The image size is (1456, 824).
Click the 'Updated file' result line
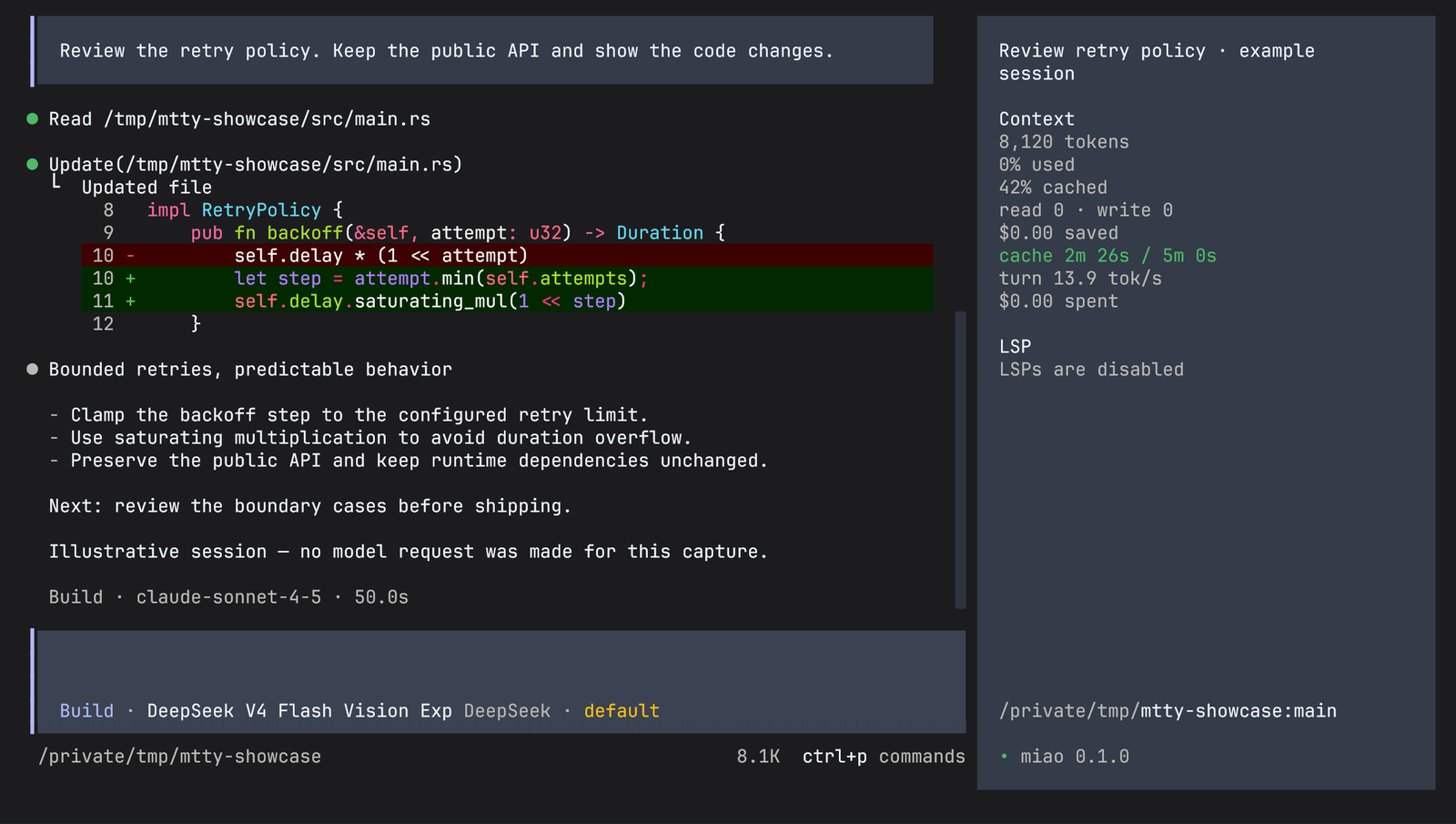coord(147,188)
